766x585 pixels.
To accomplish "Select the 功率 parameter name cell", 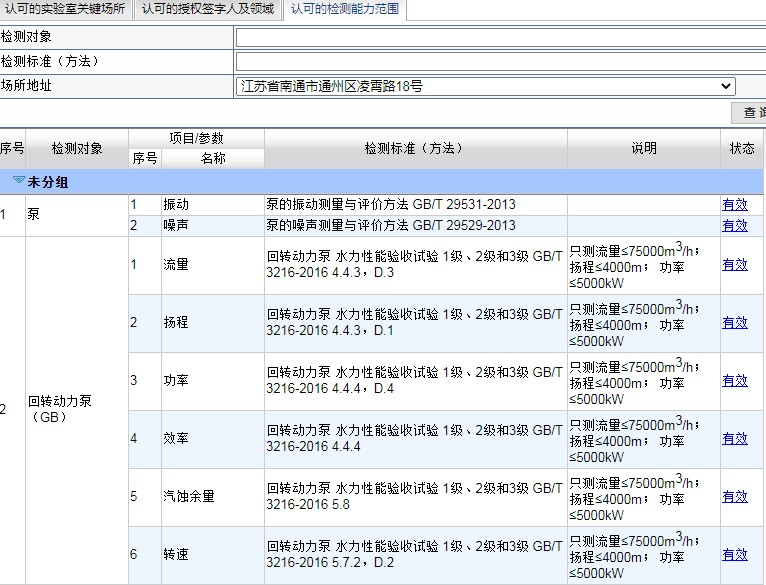I will [213, 381].
